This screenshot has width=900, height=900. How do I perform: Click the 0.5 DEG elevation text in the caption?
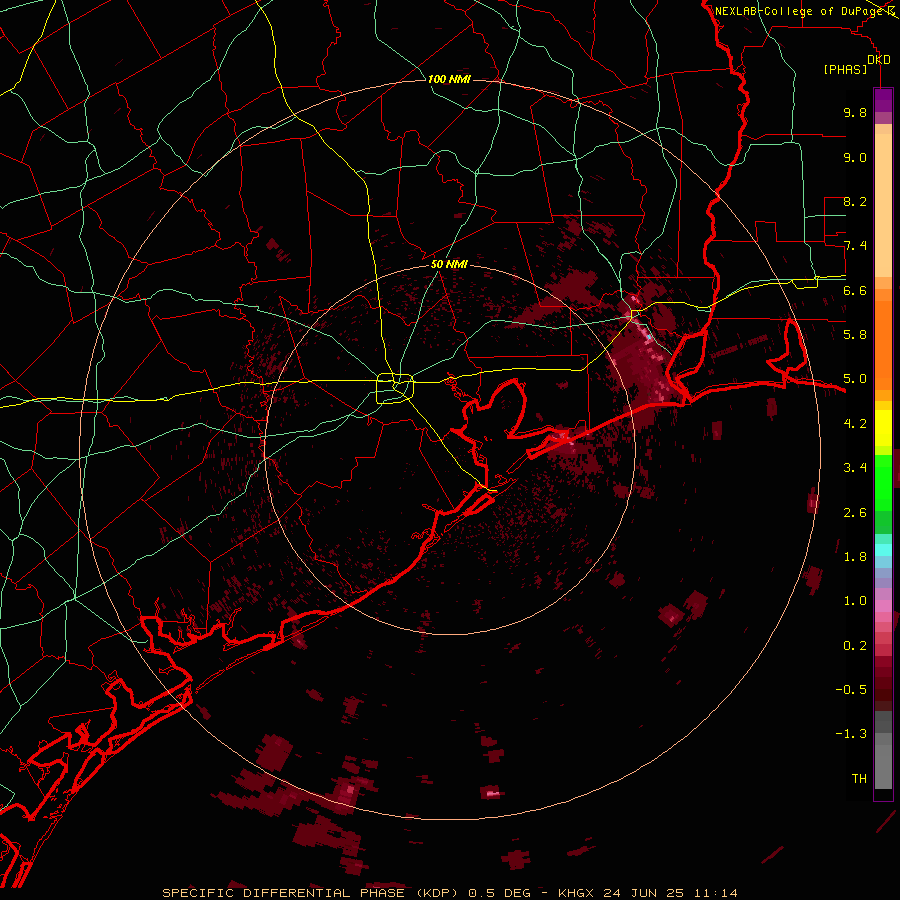(499, 893)
